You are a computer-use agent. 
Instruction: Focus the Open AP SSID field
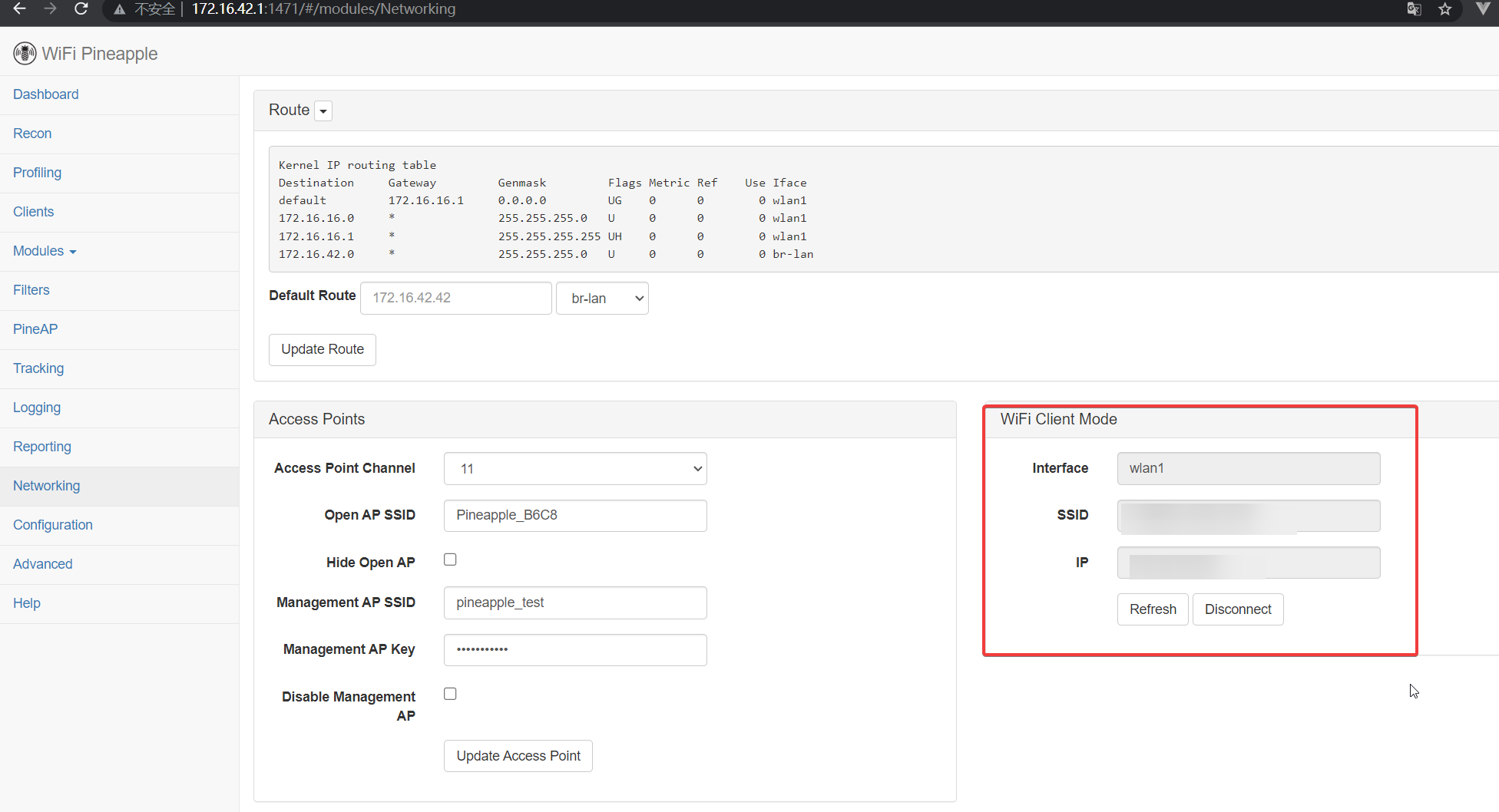pos(575,516)
